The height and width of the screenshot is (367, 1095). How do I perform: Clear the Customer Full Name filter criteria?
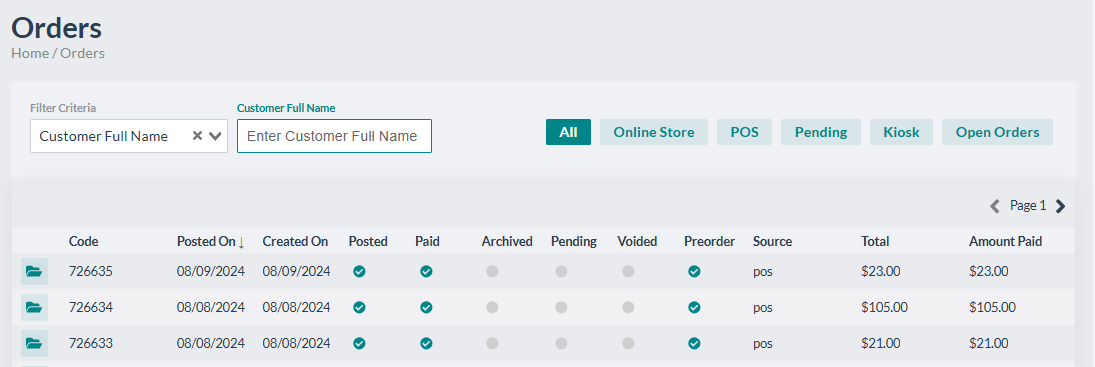[197, 136]
